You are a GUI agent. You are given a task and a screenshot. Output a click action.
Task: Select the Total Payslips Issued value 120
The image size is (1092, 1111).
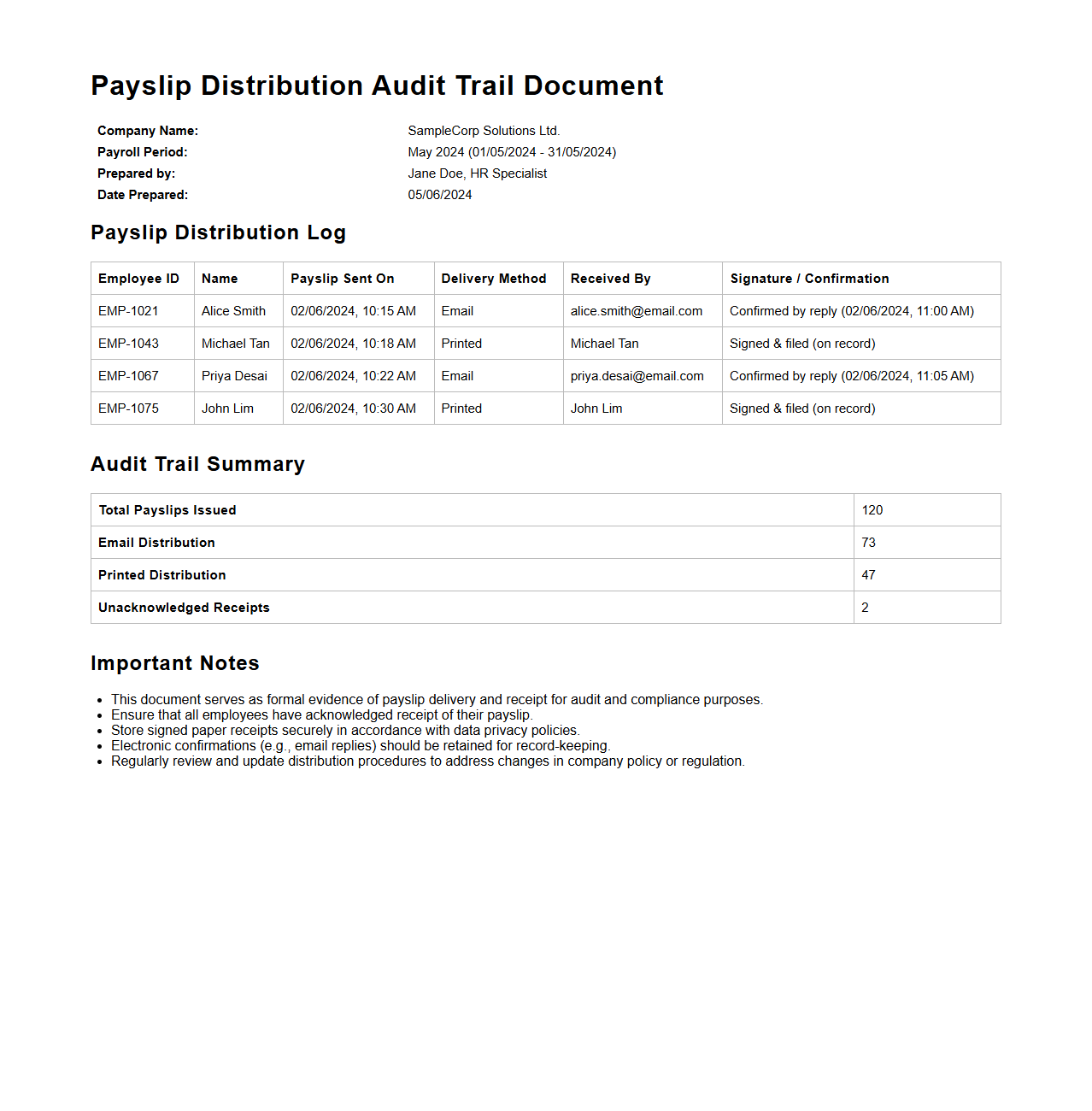pos(872,510)
